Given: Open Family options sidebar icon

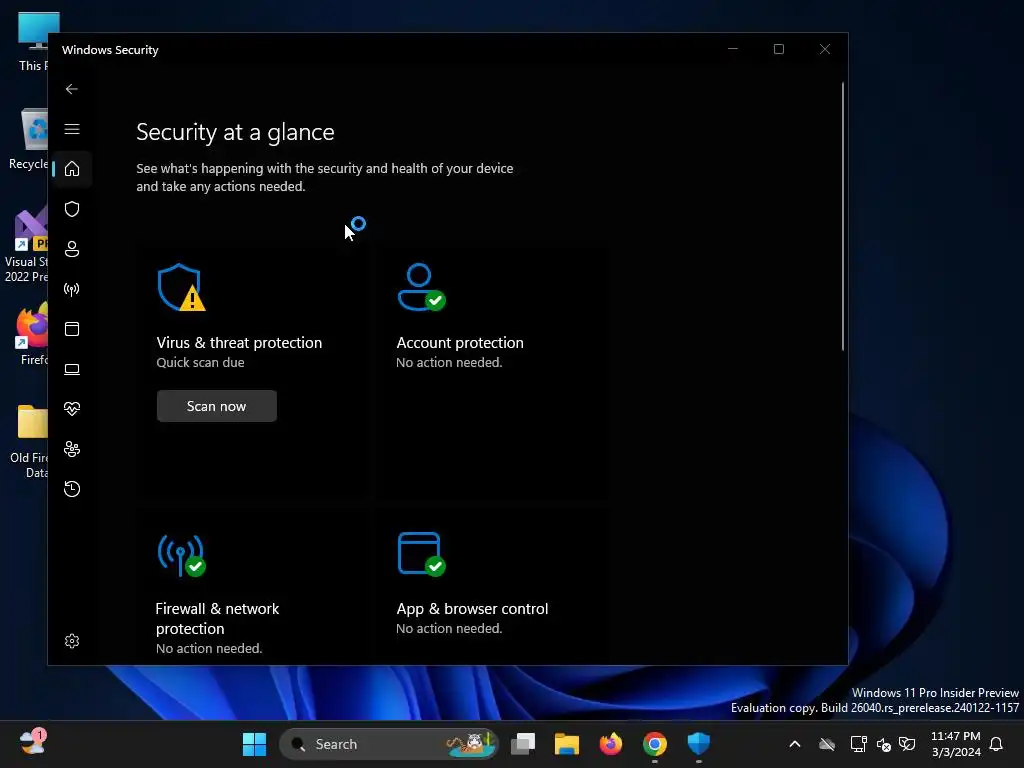Looking at the screenshot, I should (72, 449).
